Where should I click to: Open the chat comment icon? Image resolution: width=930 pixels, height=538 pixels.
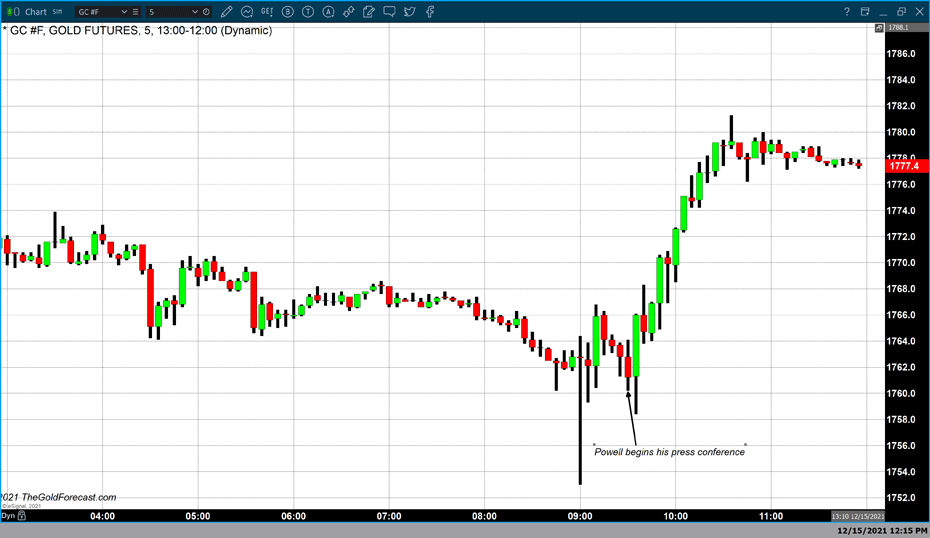tap(389, 12)
